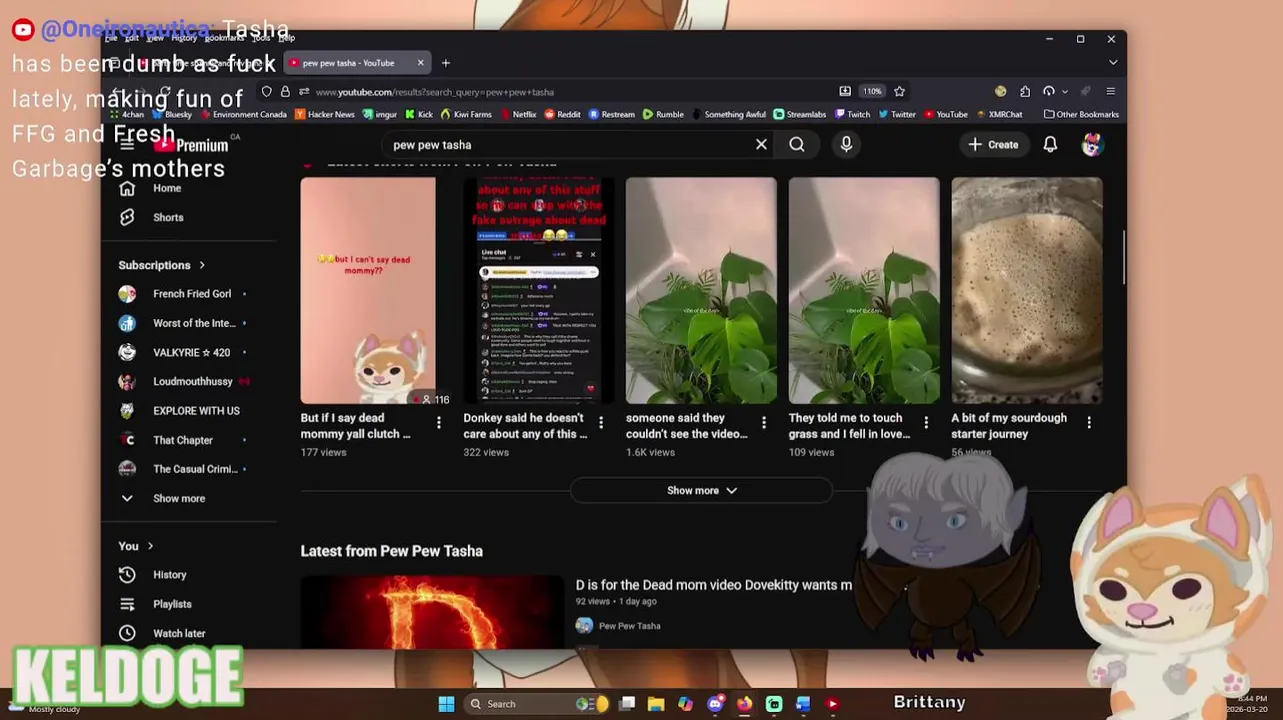Open options for 'Donkey said' short

point(601,423)
